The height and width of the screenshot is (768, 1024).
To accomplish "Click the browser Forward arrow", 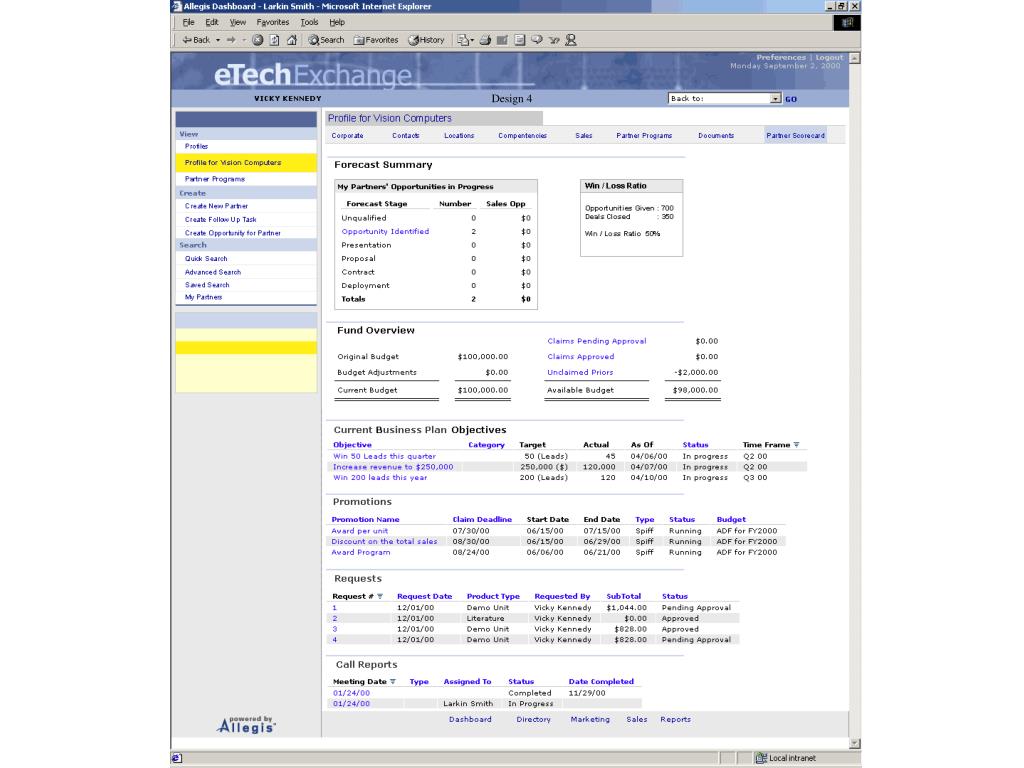I will pos(231,40).
